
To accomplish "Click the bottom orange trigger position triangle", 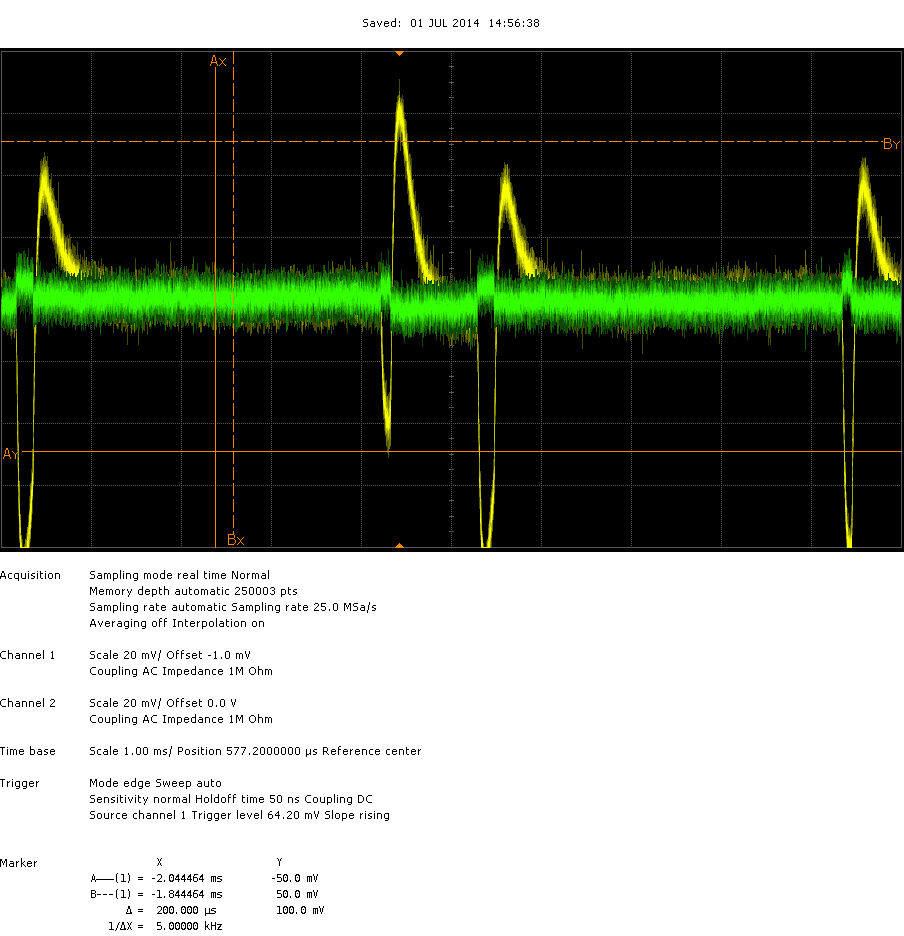I will click(399, 546).
